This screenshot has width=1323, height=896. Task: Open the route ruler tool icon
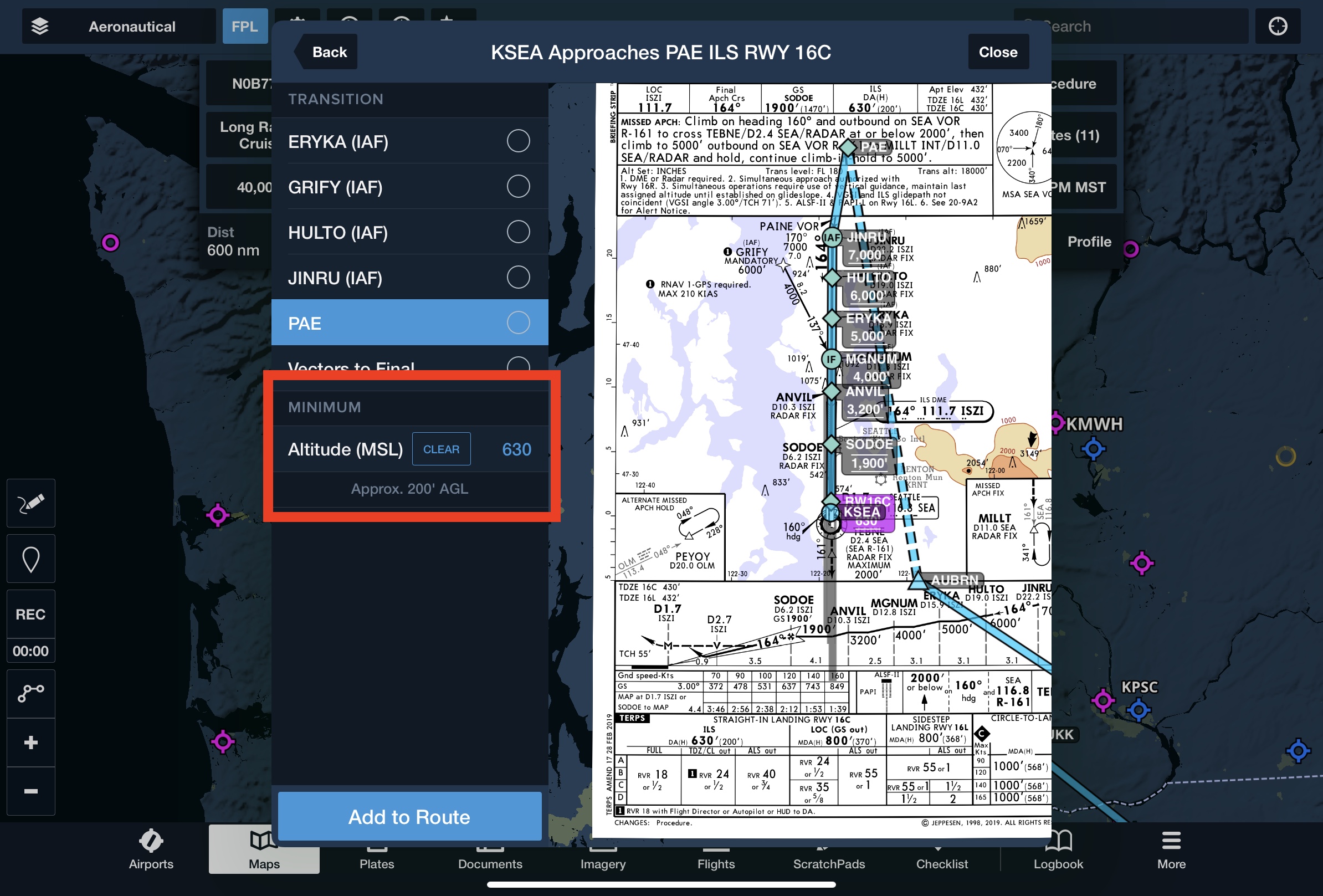click(x=30, y=692)
